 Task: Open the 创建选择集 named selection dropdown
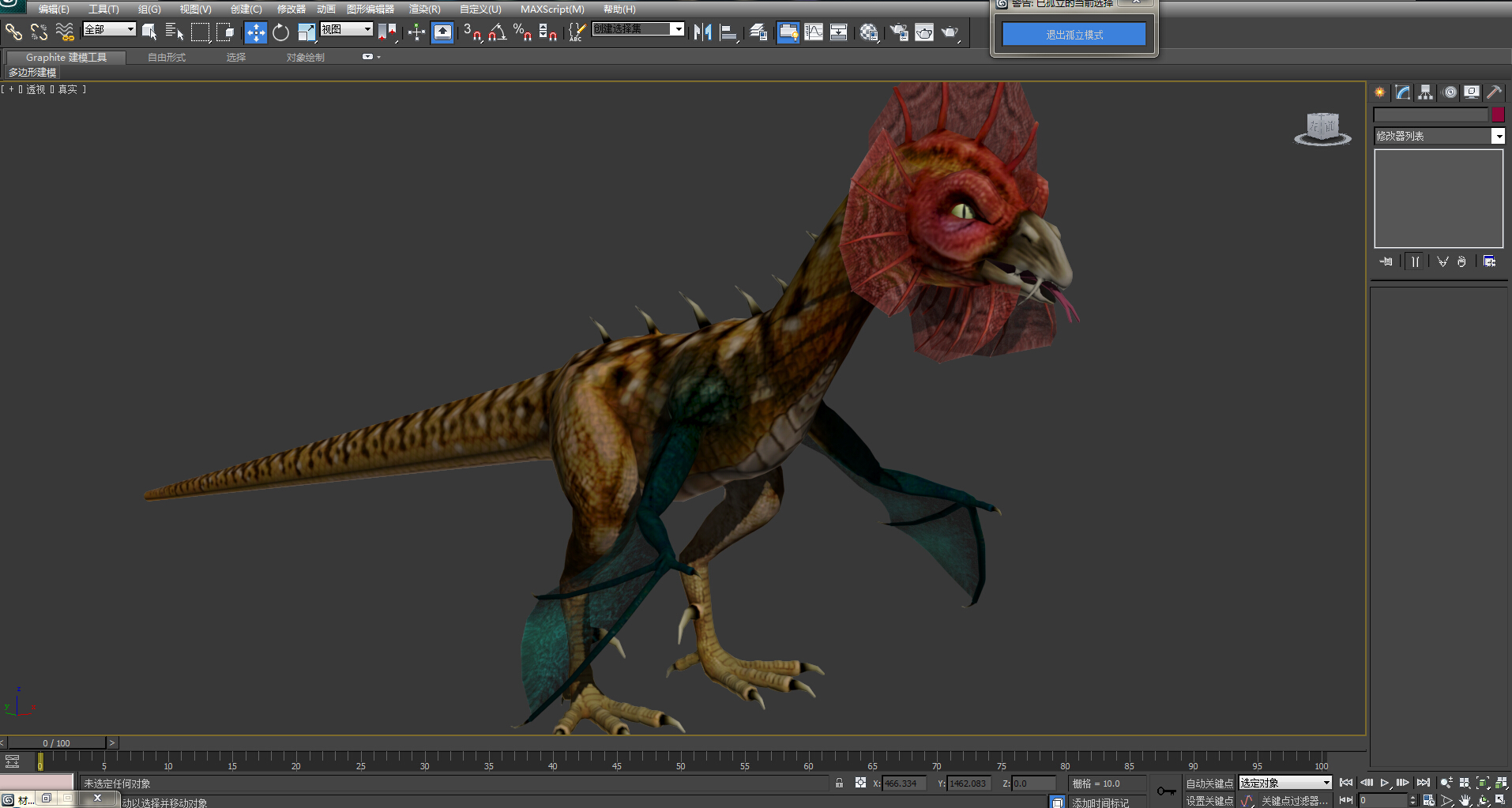coord(638,29)
